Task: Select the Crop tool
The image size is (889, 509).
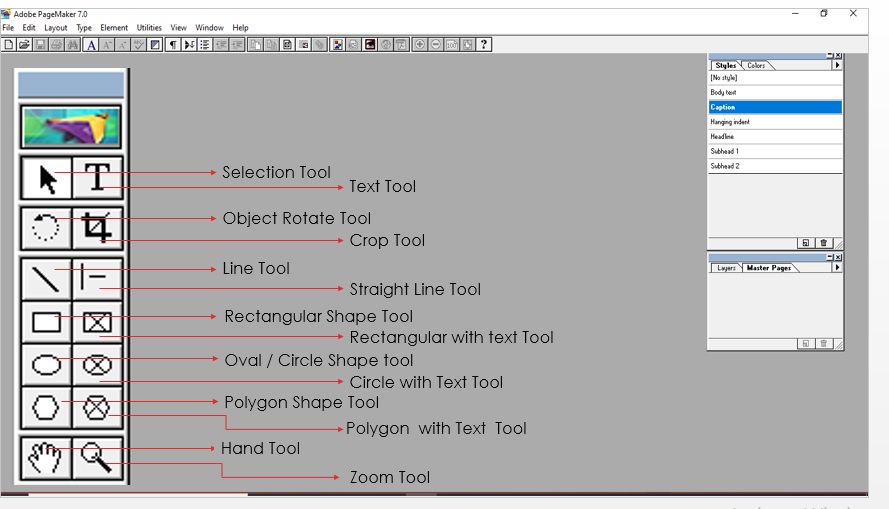Action: (98, 228)
